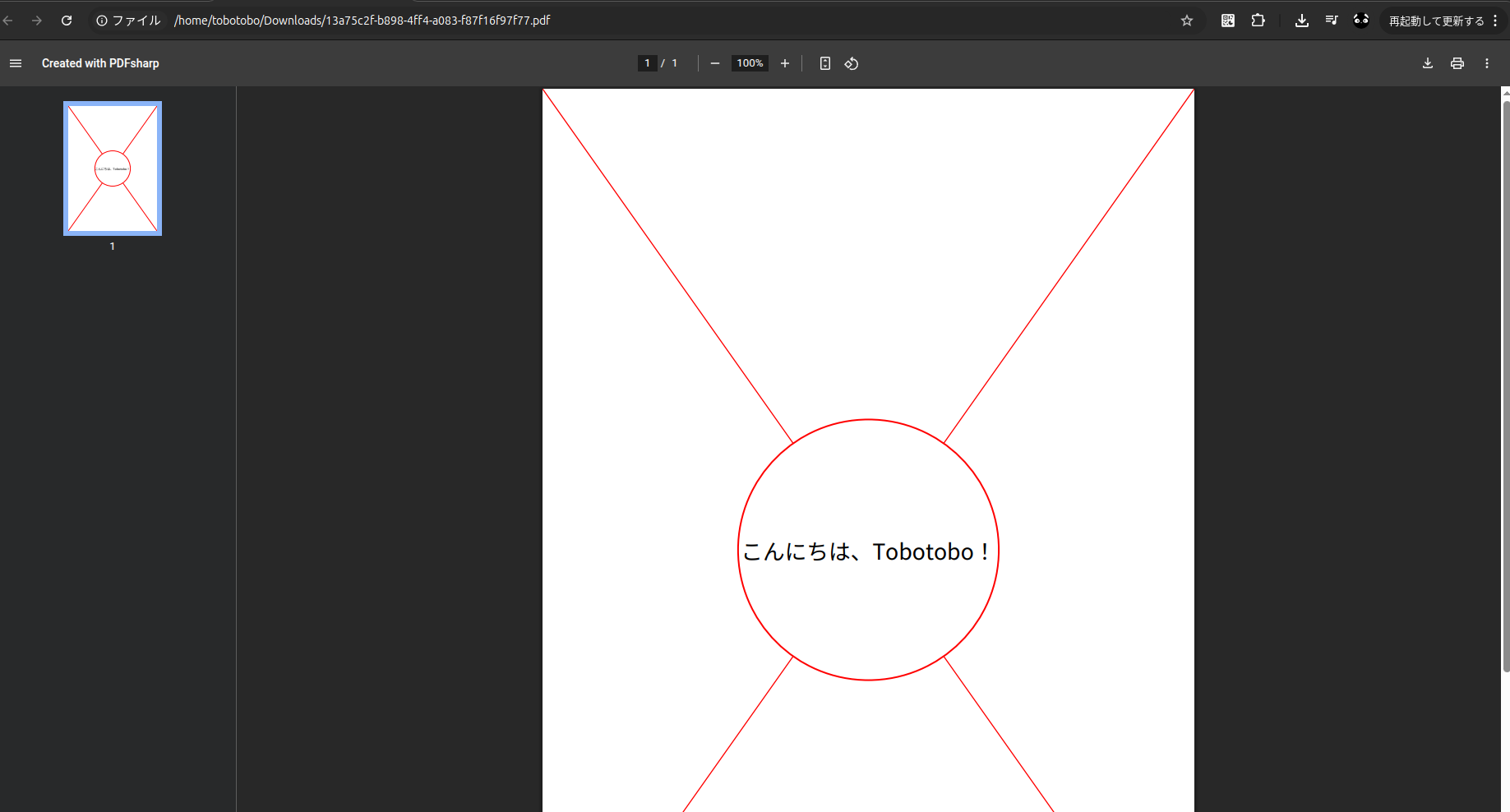Download the PDF from the viewer toolbar
1510x812 pixels.
point(1428,63)
